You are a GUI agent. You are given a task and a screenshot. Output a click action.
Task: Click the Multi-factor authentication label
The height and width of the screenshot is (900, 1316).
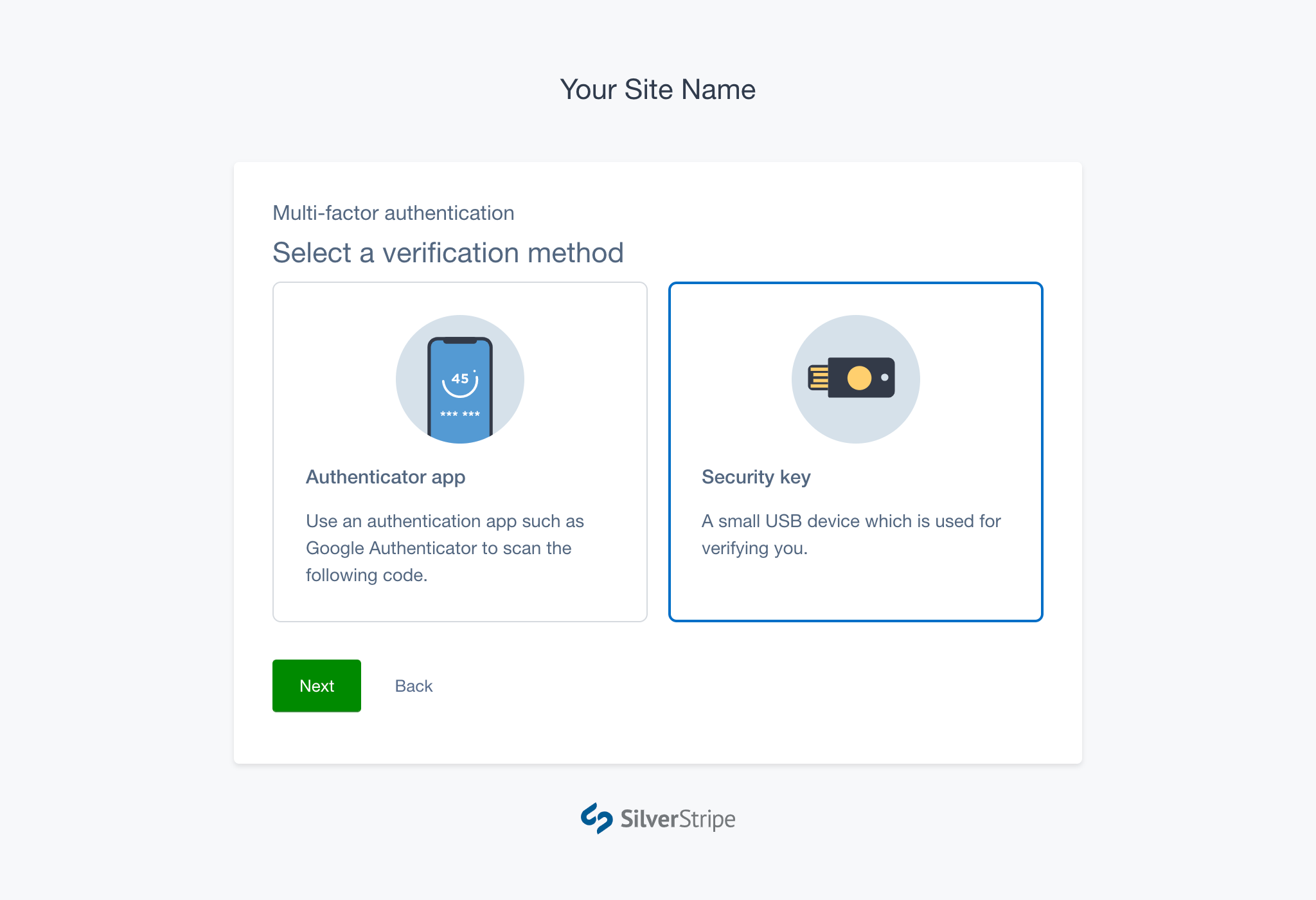(393, 213)
